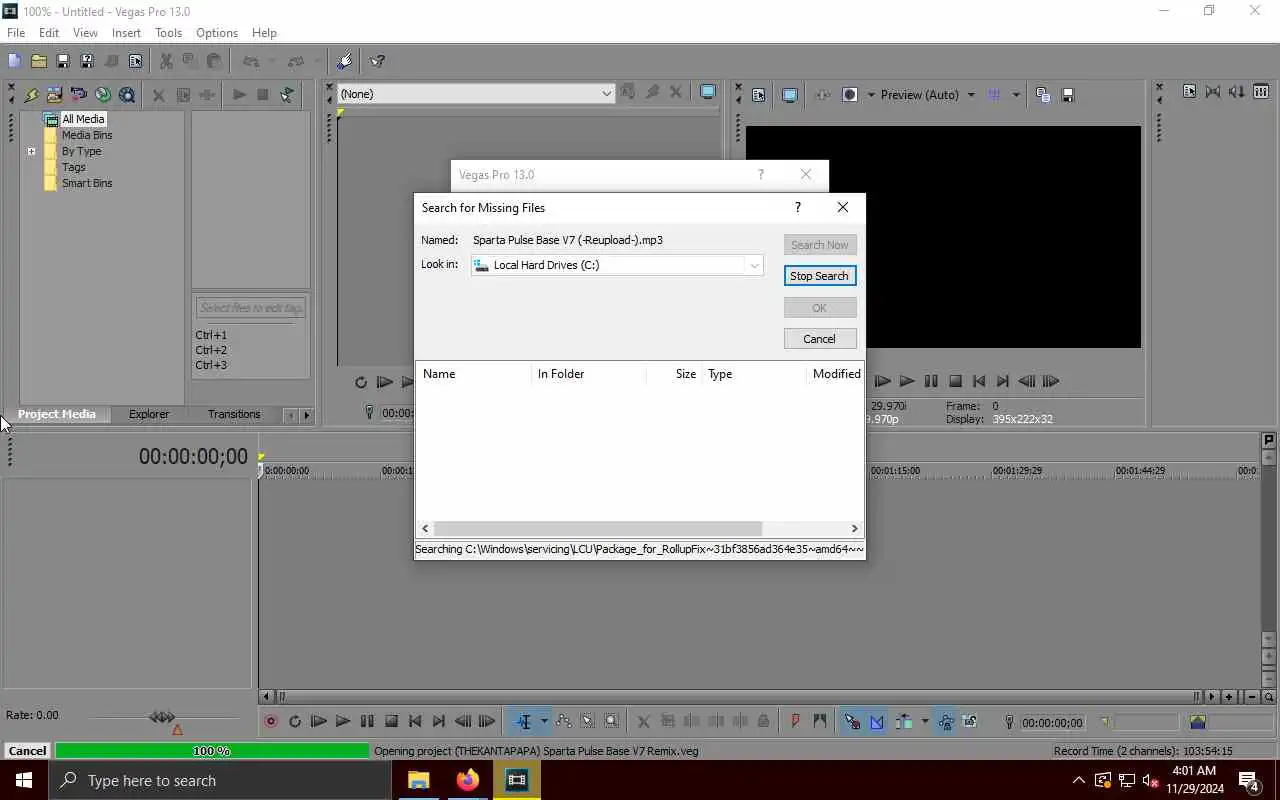This screenshot has width=1280, height=800.
Task: Open the Split Screen View dropdown arrow
Action: tap(870, 95)
